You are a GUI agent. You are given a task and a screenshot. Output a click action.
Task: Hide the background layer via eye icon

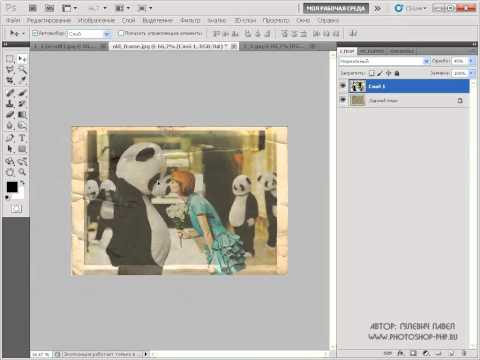click(x=343, y=100)
